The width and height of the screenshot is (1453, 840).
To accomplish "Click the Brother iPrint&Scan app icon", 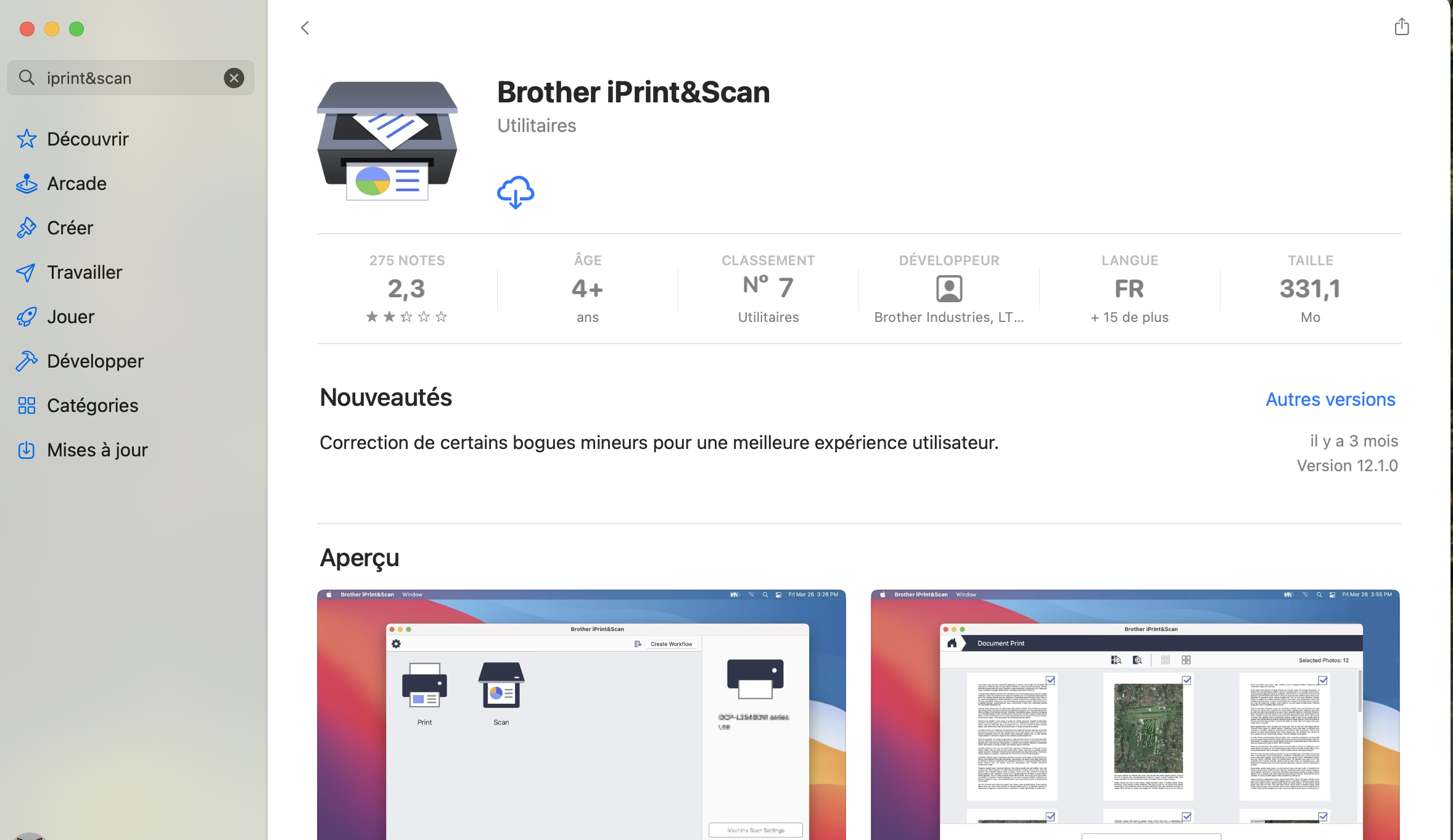I will coord(387,141).
